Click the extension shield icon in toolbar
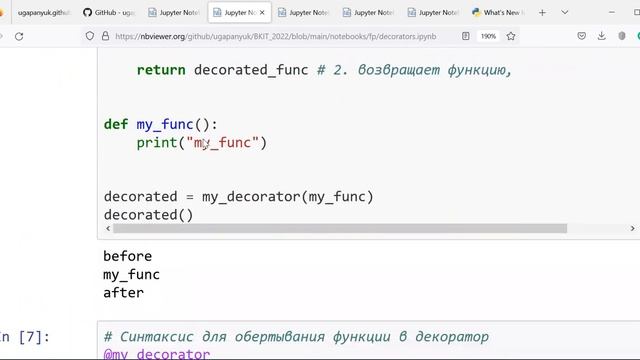The width and height of the screenshot is (640, 360). (x=622, y=36)
